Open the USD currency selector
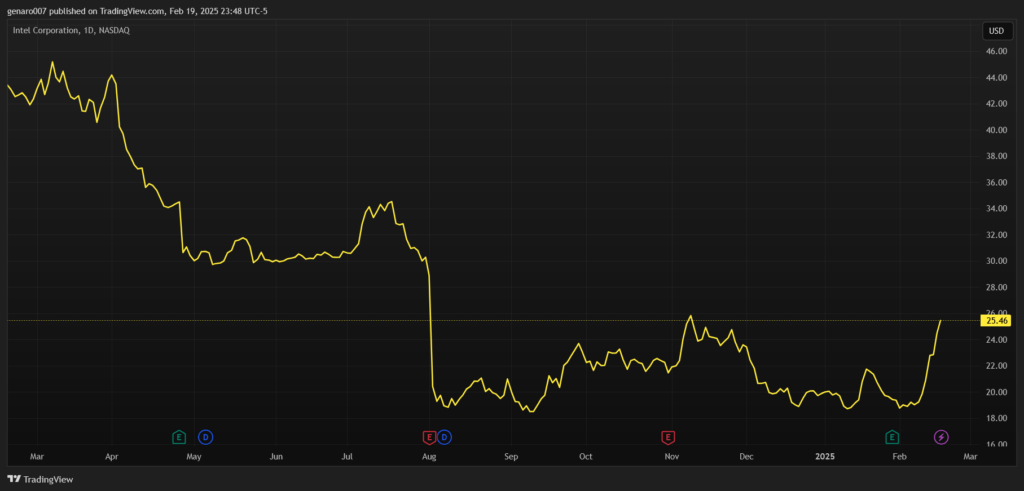This screenshot has width=1024, height=491. [996, 31]
